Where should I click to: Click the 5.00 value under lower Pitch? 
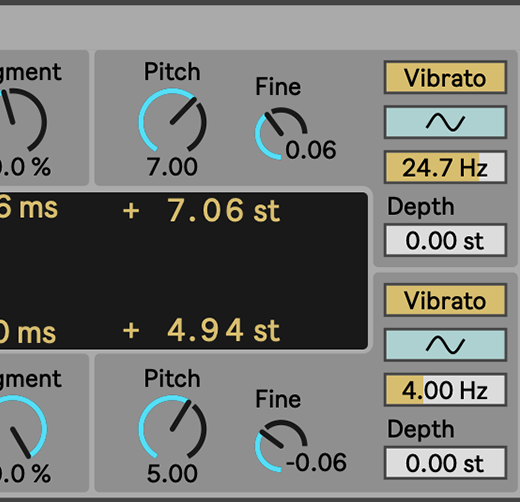point(172,473)
